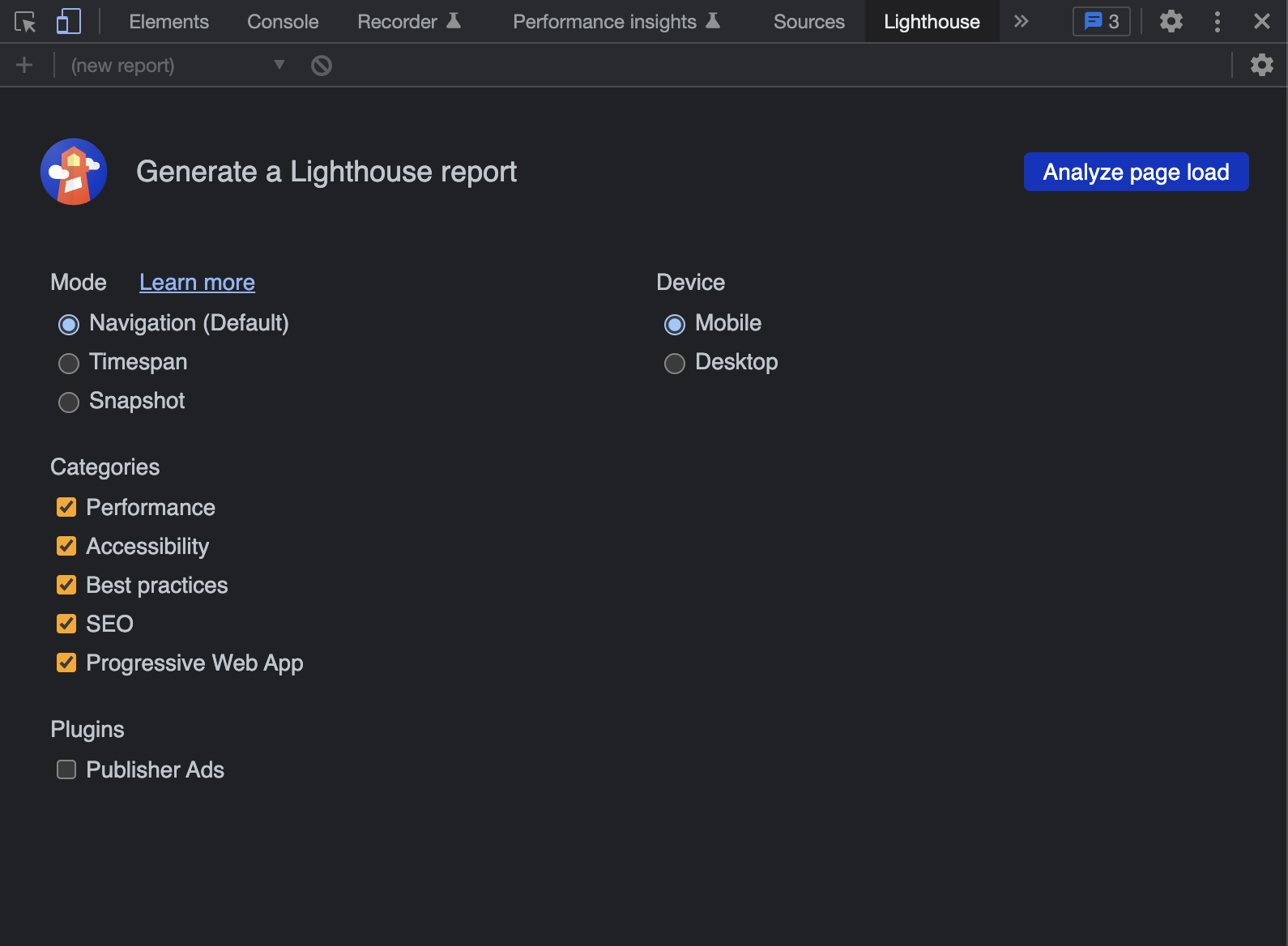The width and height of the screenshot is (1288, 946).
Task: Switch to the Elements tab
Action: pos(168,22)
